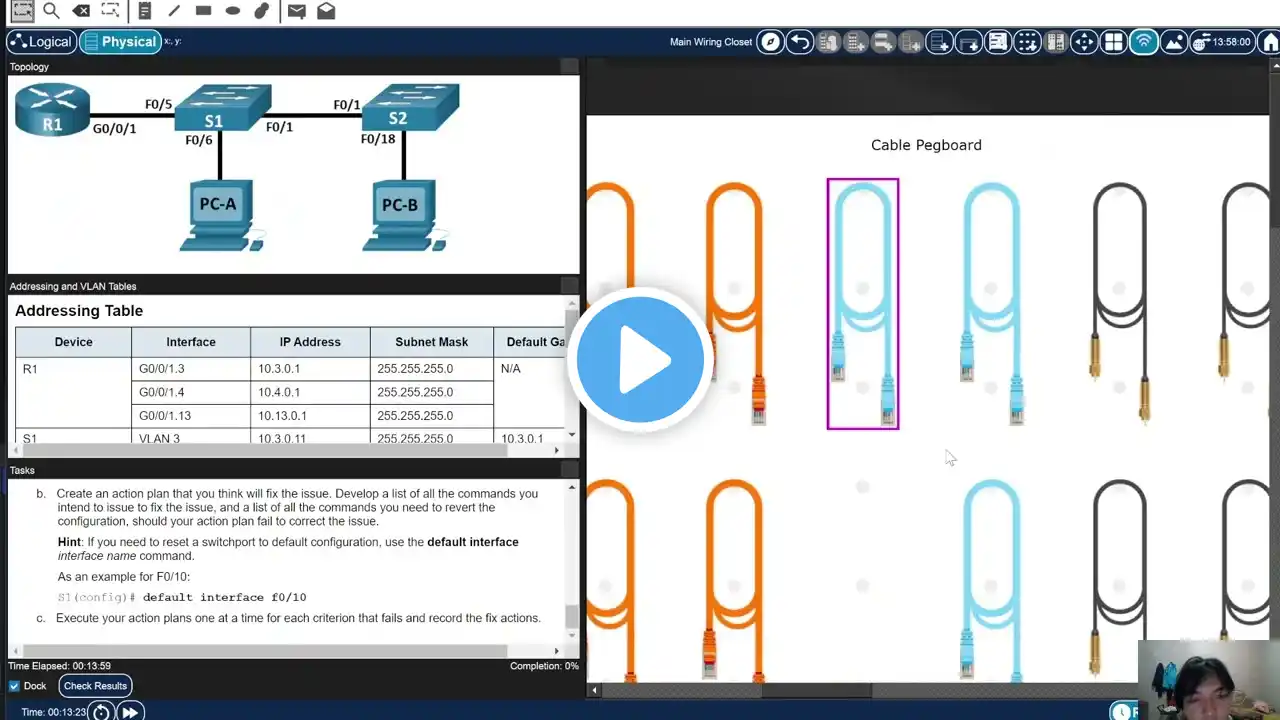
Task: Click the 10.13.0.1 IP address cell
Action: [310, 416]
